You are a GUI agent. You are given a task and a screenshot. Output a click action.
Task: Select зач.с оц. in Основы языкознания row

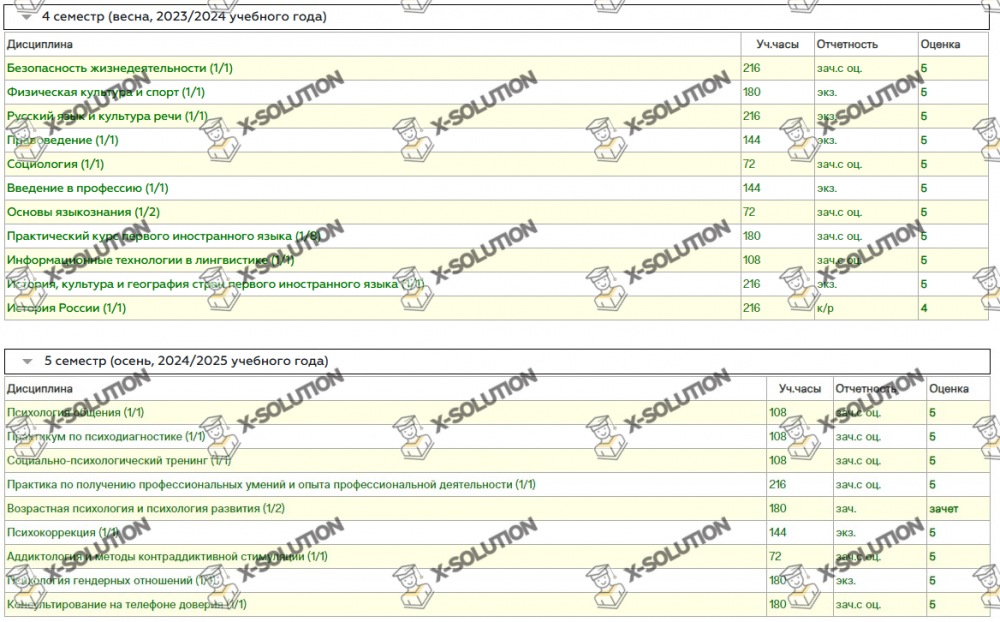click(839, 212)
